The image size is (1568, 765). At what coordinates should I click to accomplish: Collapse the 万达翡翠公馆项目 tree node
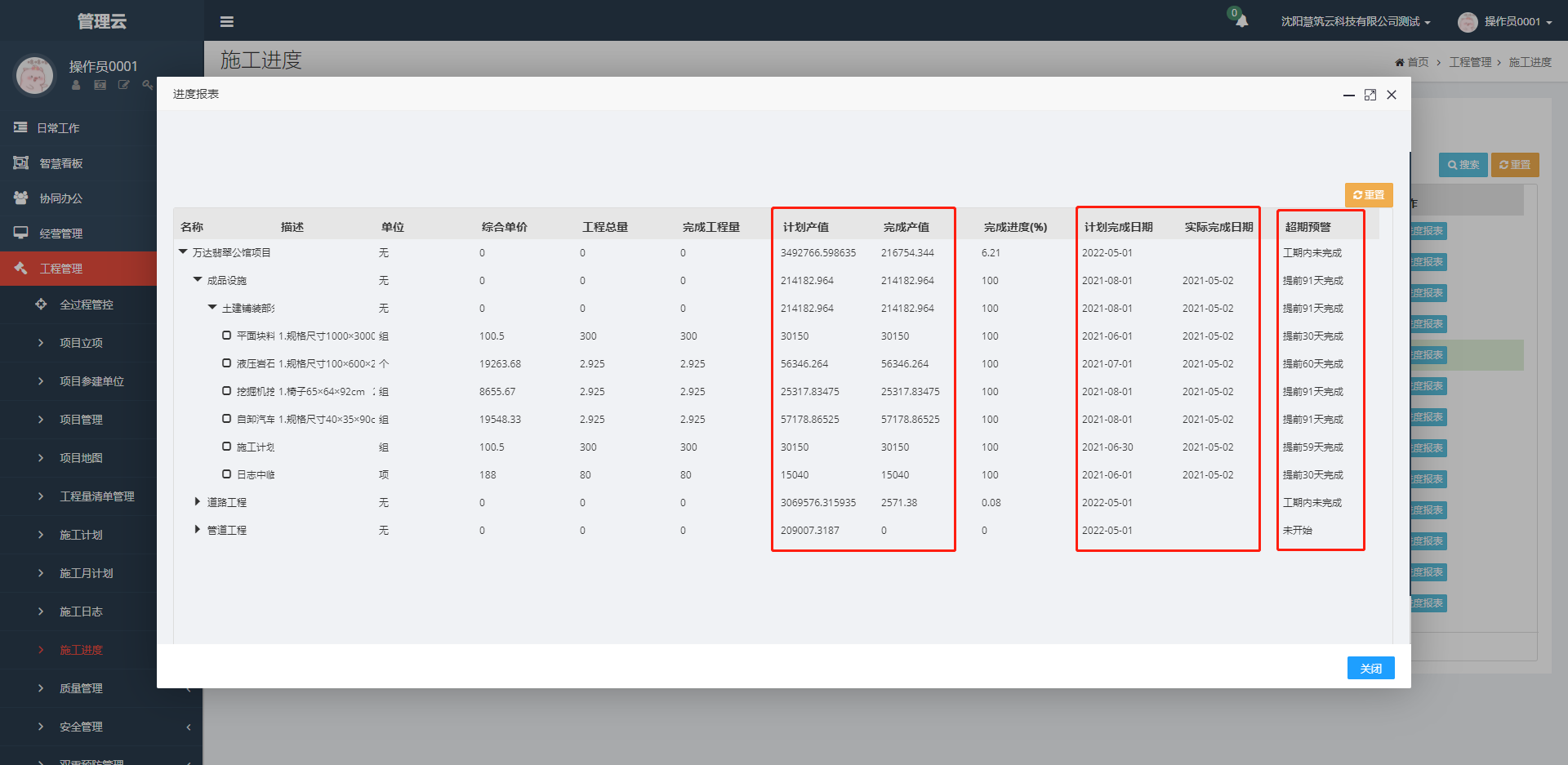coord(183,252)
